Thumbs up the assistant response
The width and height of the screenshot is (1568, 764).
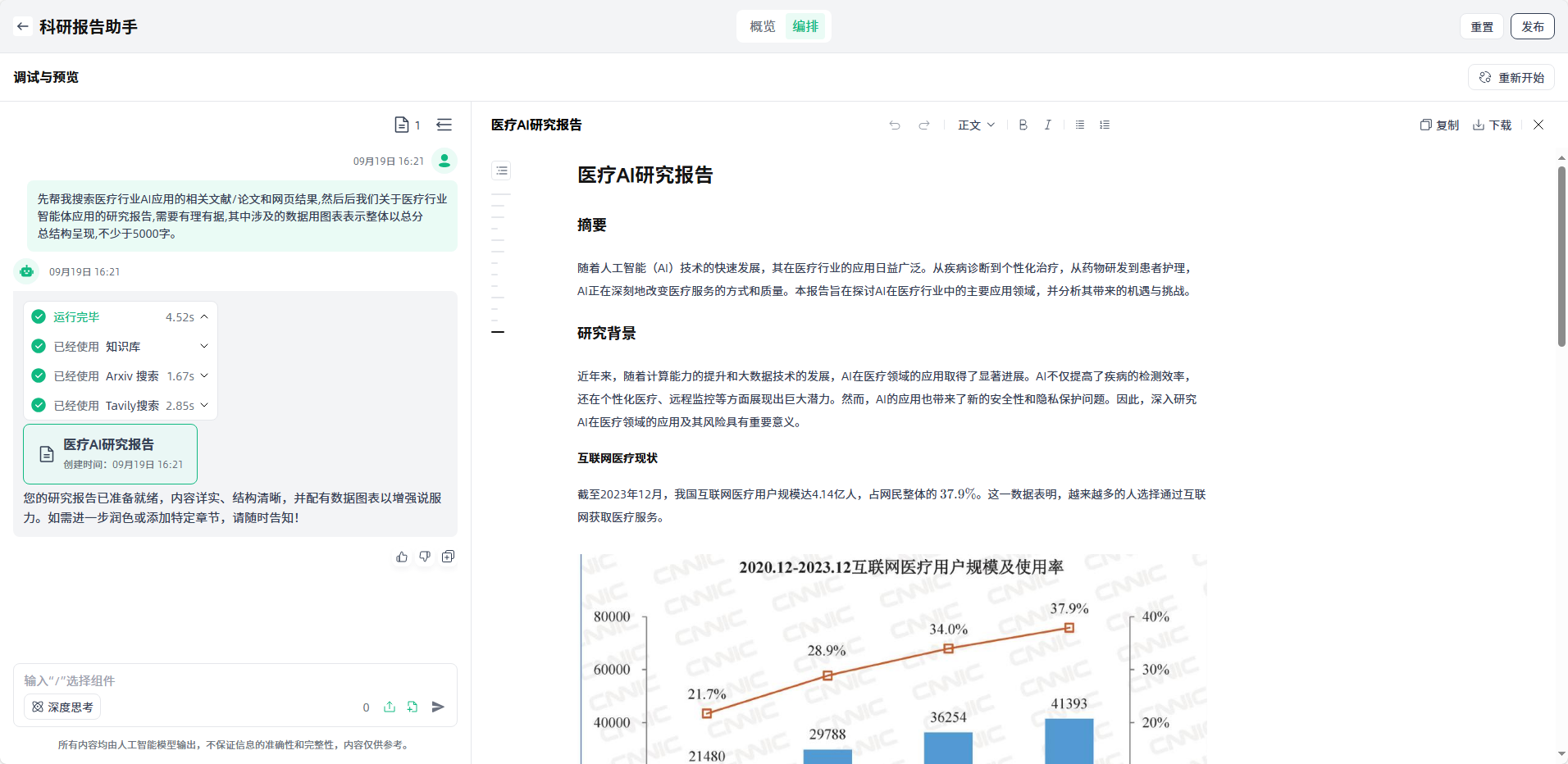pyautogui.click(x=402, y=557)
